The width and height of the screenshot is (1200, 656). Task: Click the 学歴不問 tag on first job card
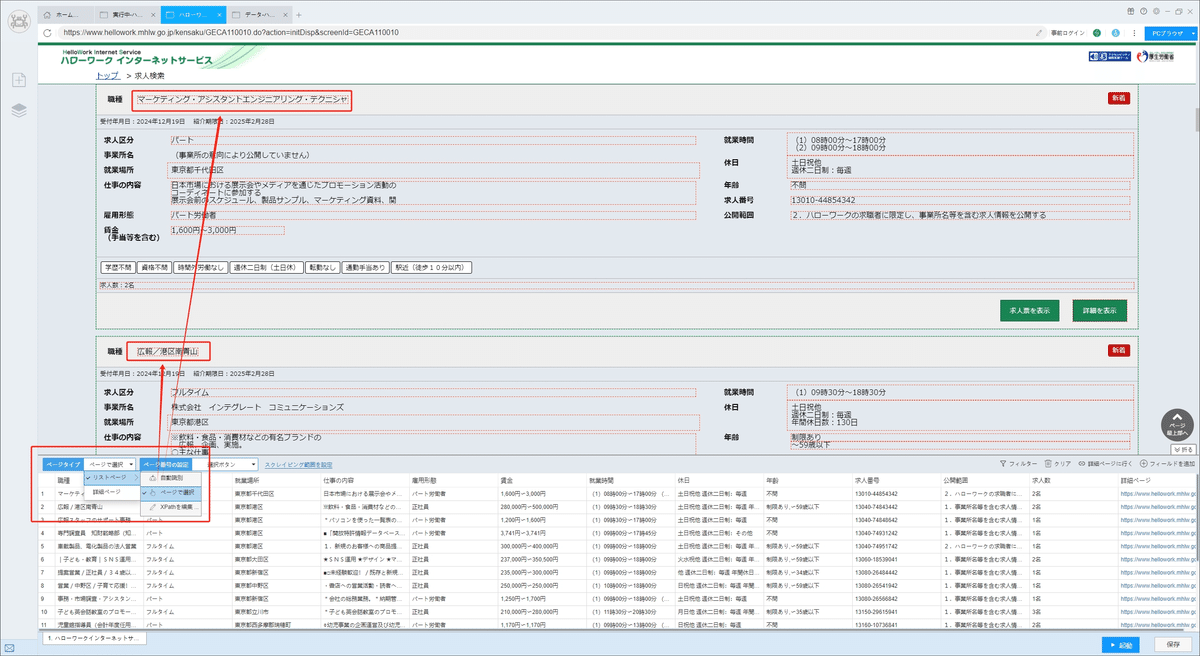(116, 267)
